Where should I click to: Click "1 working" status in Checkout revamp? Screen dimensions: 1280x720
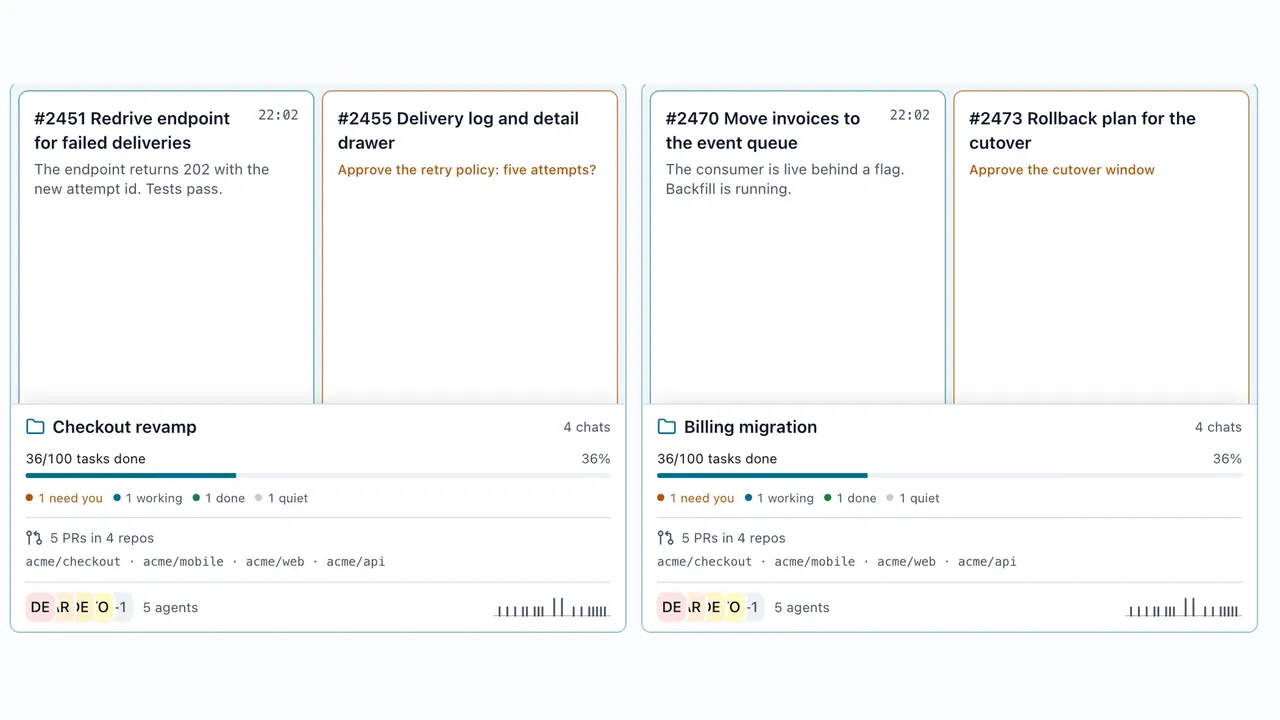[x=148, y=498]
